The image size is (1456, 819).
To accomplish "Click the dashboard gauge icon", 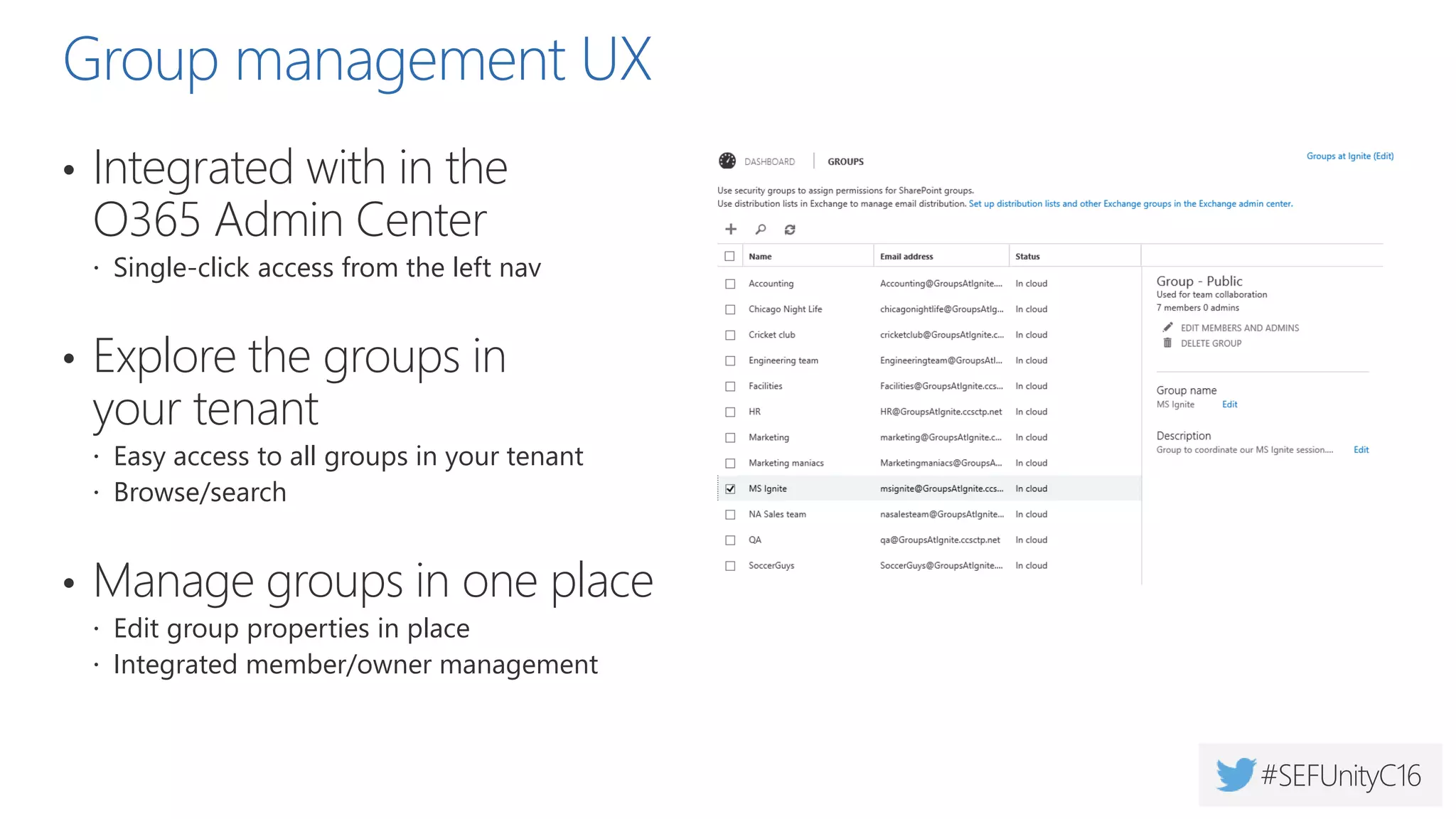I will tap(727, 161).
